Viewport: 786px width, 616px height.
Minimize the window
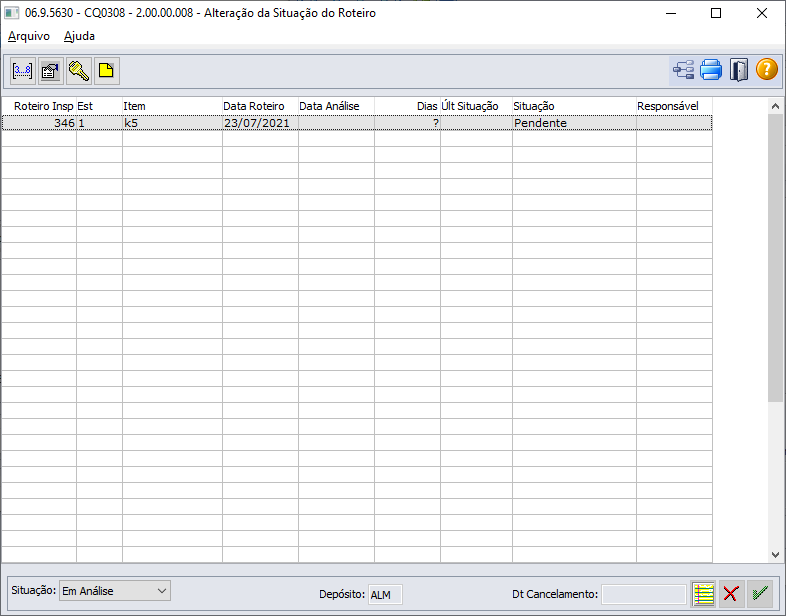[671, 13]
